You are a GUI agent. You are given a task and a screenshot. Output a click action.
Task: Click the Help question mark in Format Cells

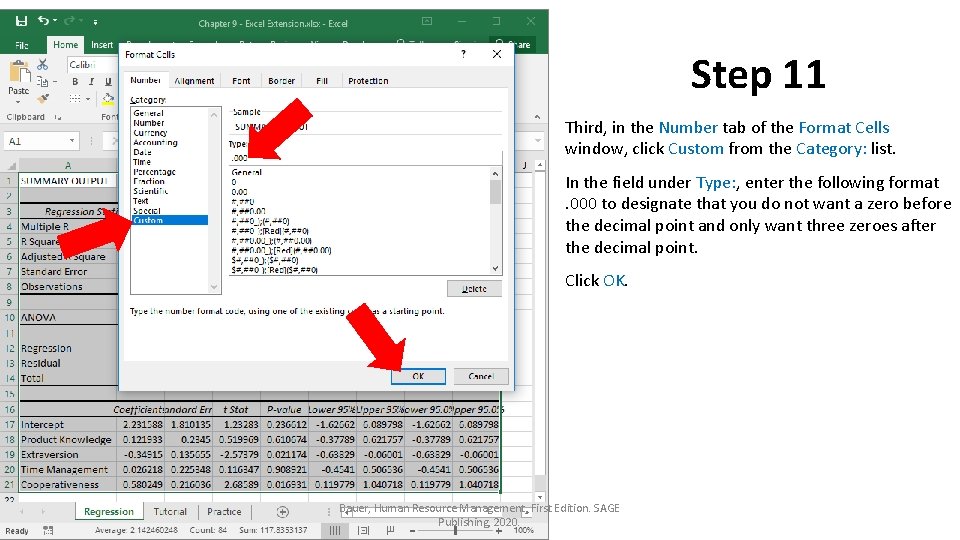[463, 54]
